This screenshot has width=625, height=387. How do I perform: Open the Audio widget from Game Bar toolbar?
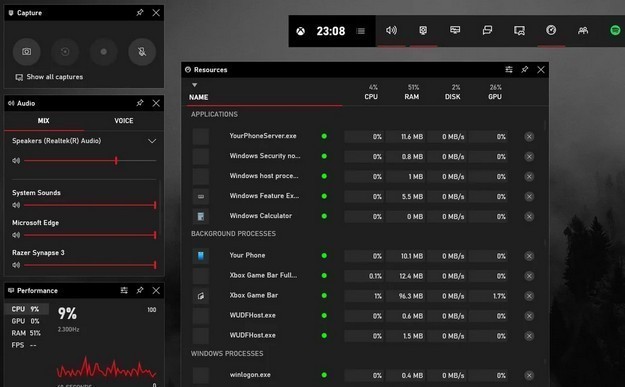click(391, 30)
